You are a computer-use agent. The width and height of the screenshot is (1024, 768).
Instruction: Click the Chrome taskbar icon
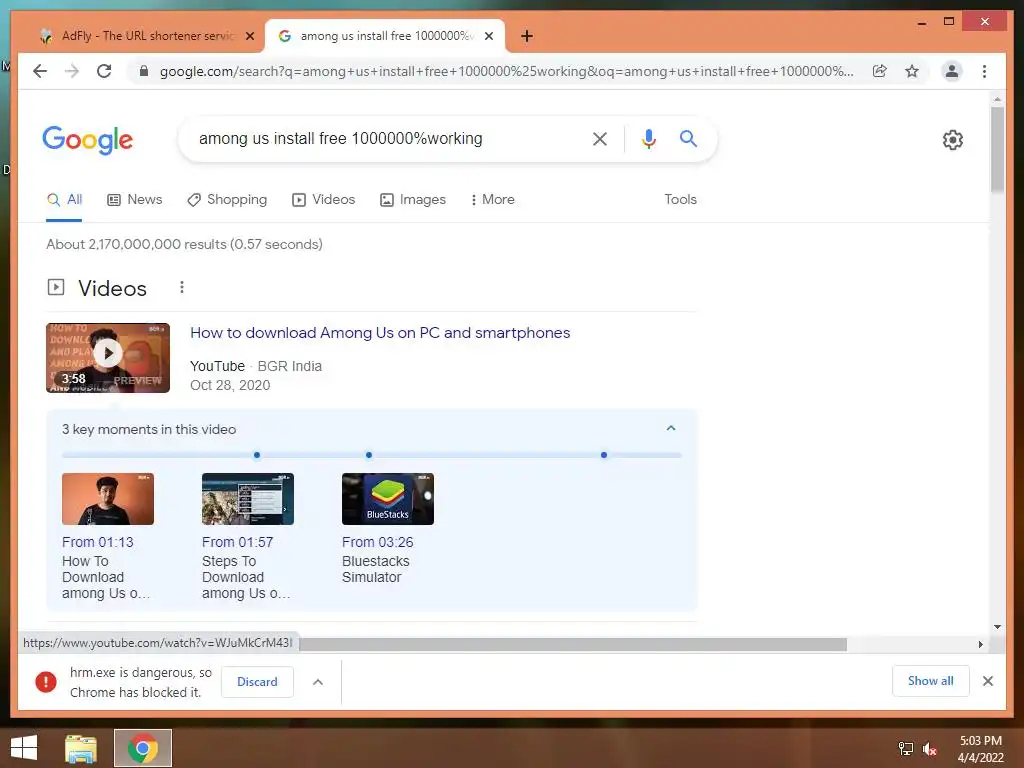(143, 748)
